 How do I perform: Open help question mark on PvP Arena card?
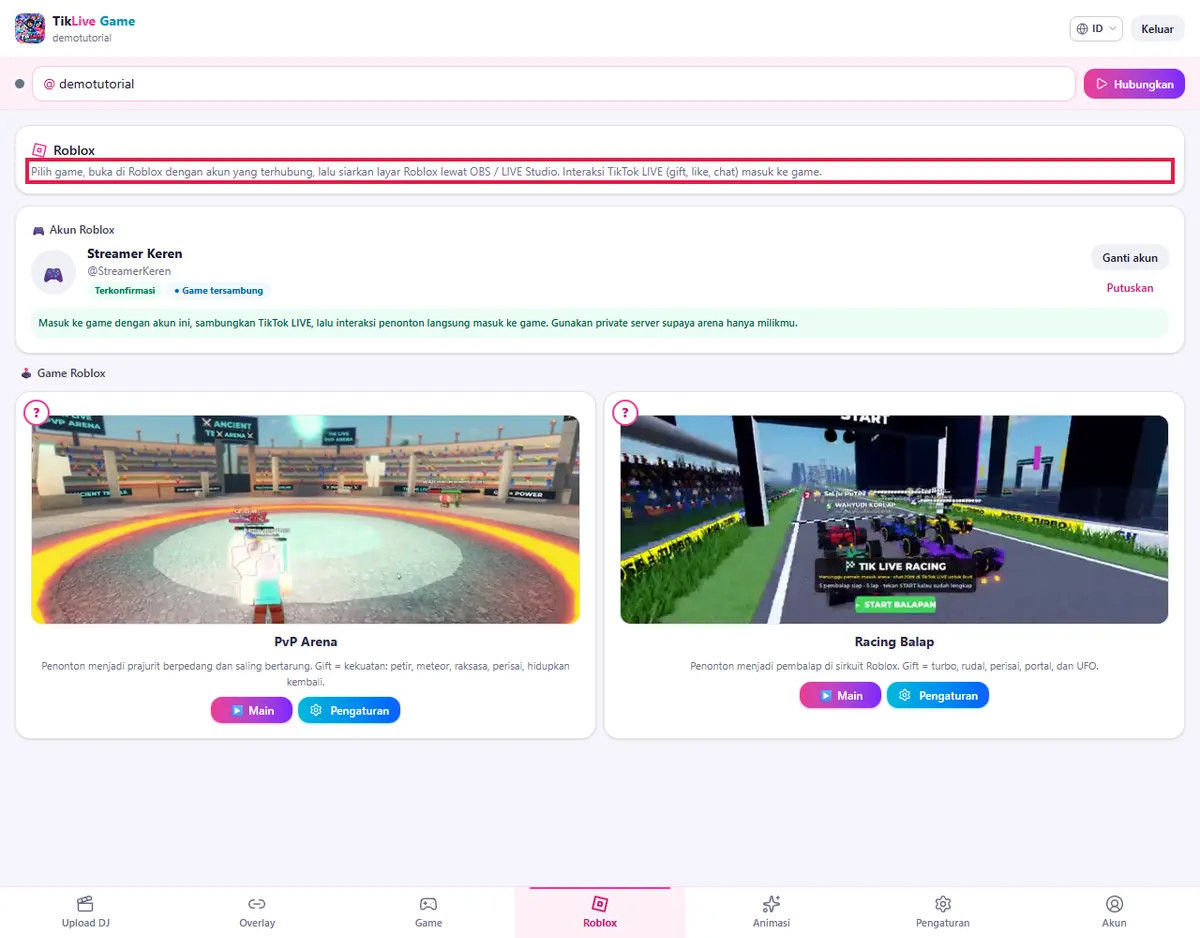37,412
